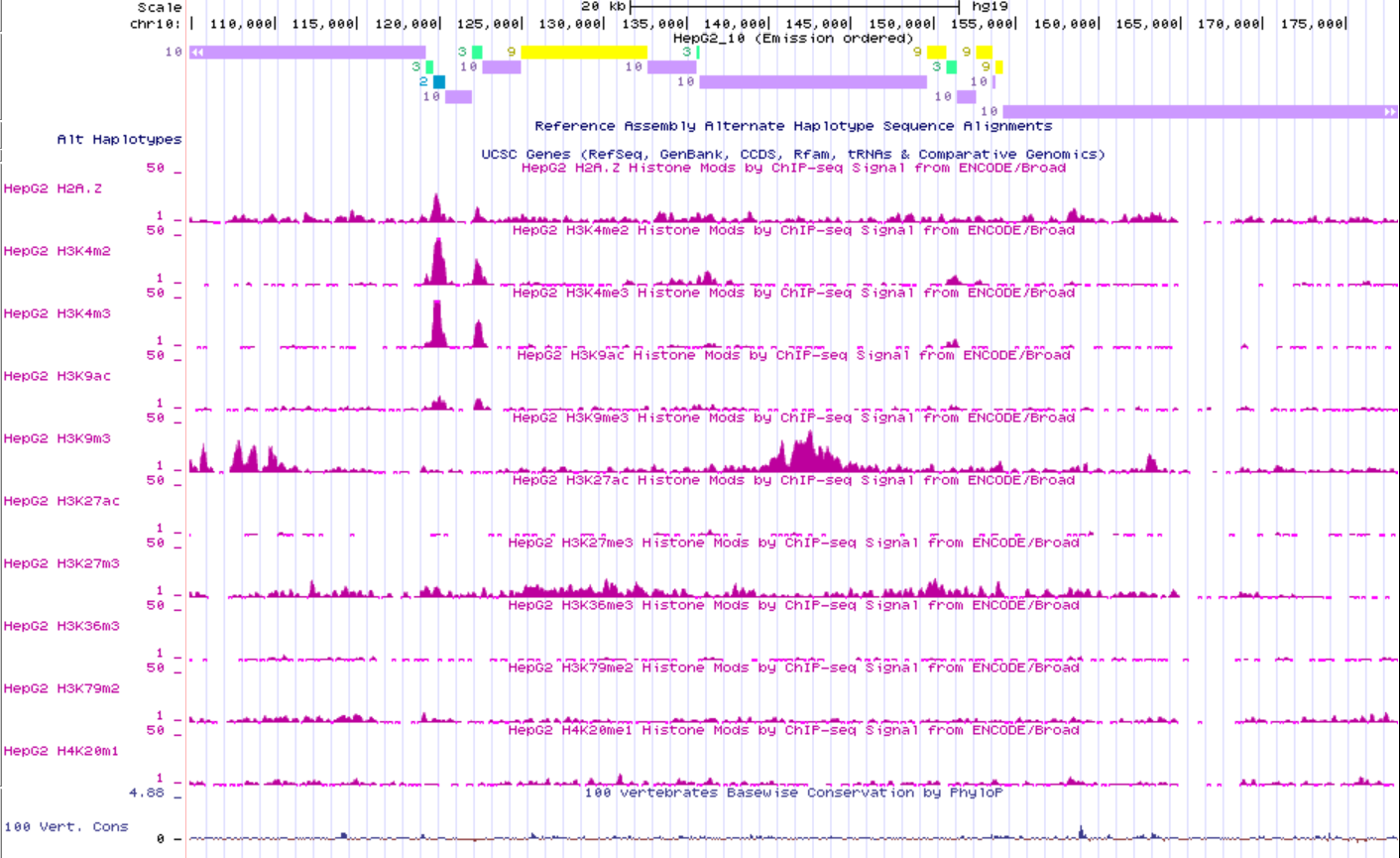
Task: Select the blue state 2 chromatin segment
Action: pyautogui.click(x=439, y=82)
